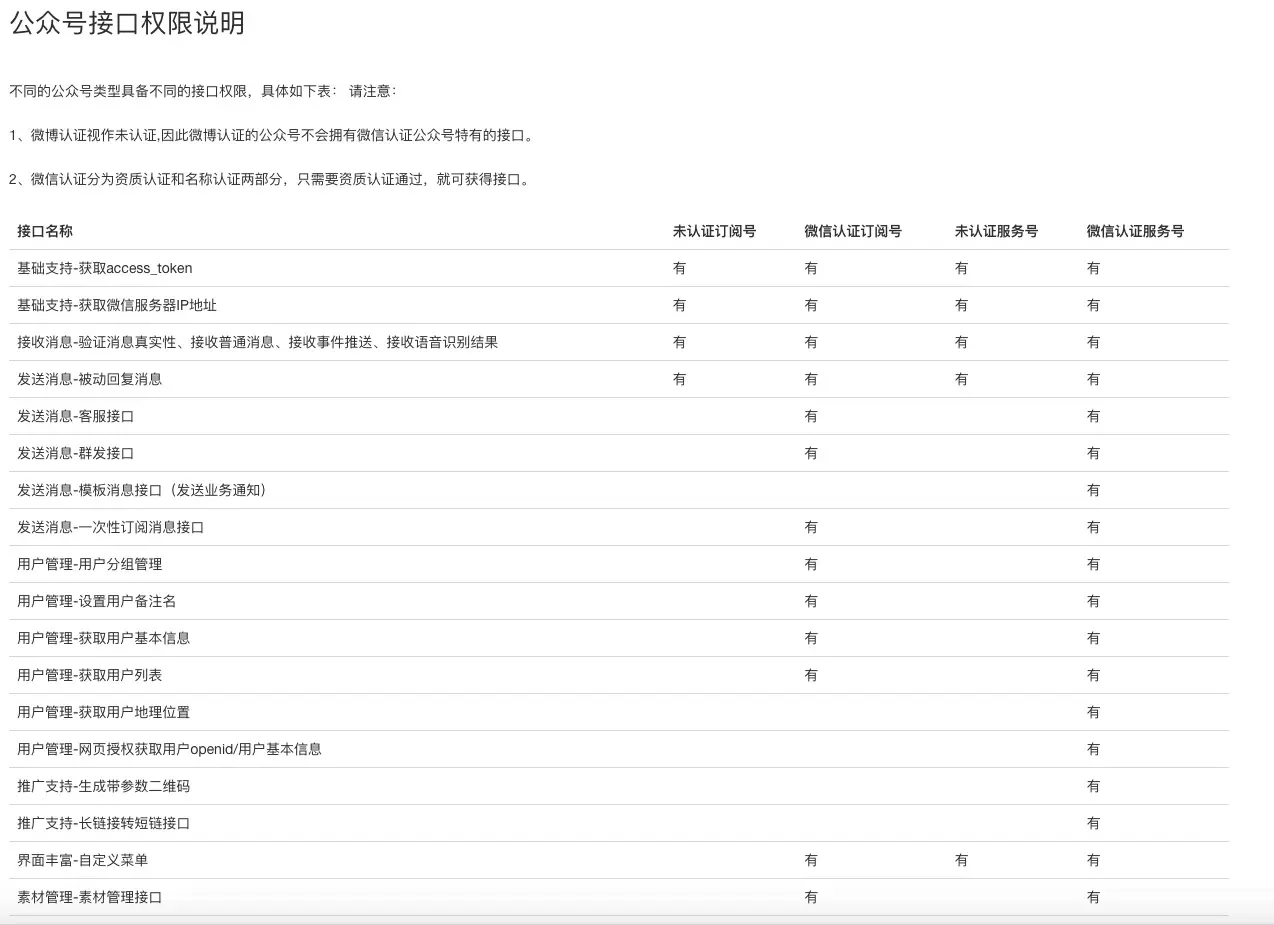The width and height of the screenshot is (1274, 925).
Task: Click 有 under 微信认证服务号 for 生成带参数二维码
Action: click(x=1093, y=786)
